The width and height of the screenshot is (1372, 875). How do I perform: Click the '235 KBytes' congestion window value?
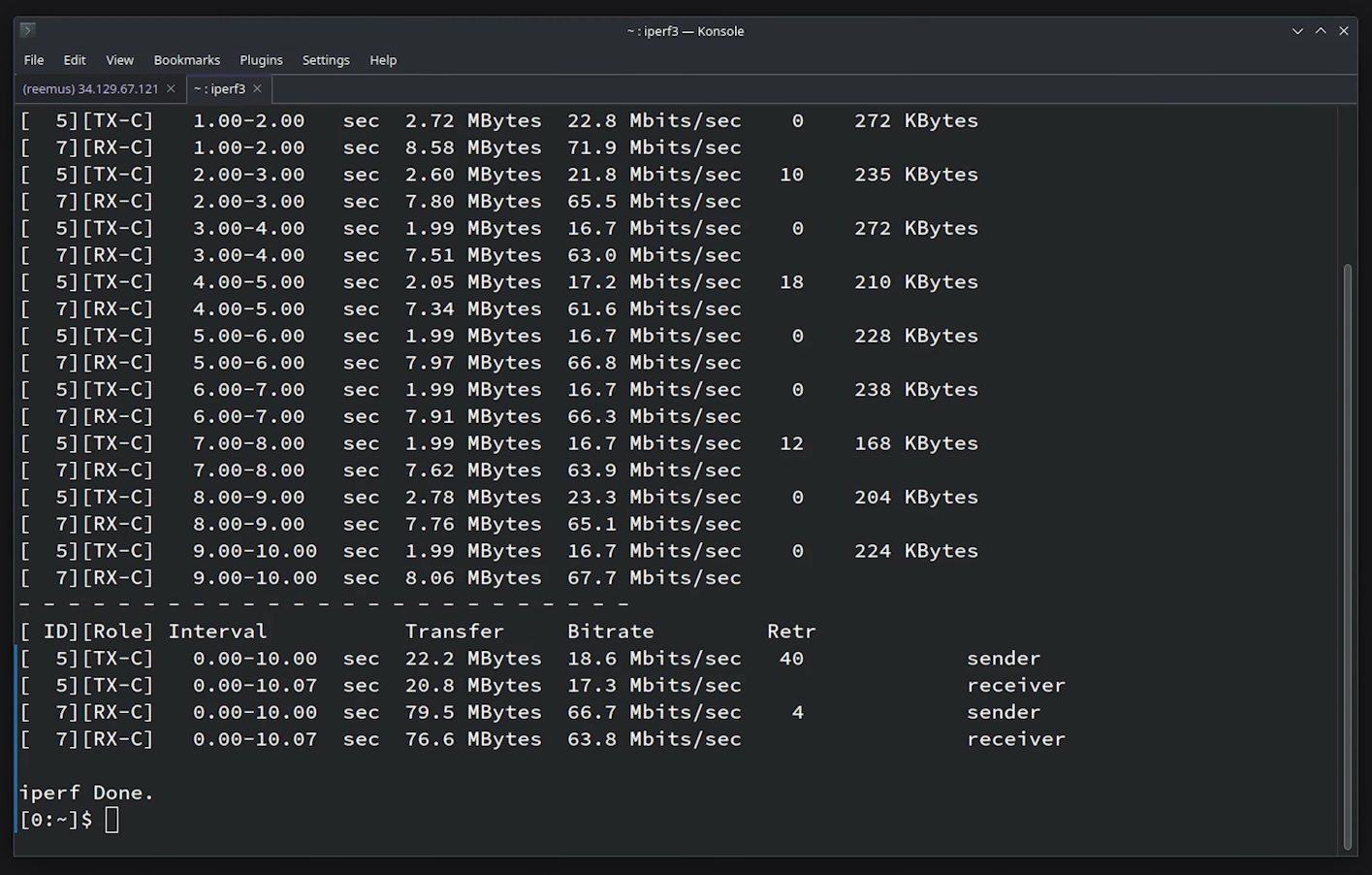[x=916, y=175]
